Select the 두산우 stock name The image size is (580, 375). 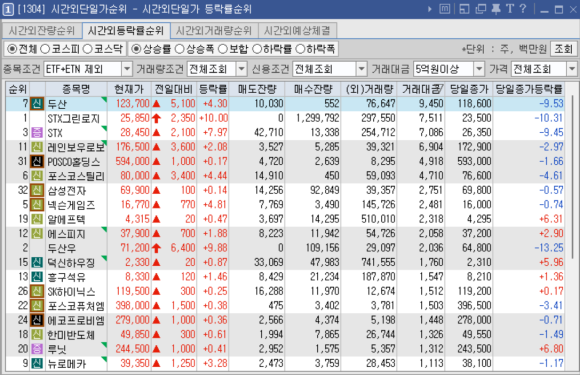coord(61,248)
